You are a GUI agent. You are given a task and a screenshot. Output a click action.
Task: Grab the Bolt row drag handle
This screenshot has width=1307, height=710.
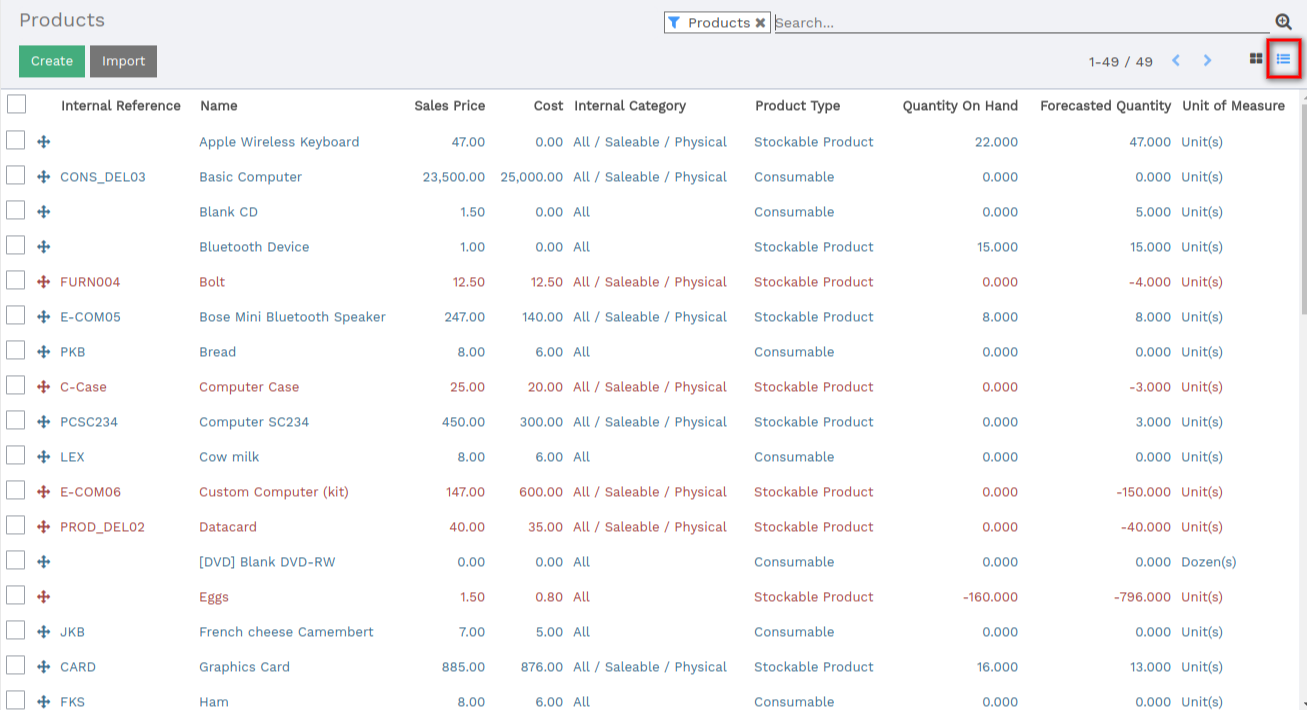43,282
